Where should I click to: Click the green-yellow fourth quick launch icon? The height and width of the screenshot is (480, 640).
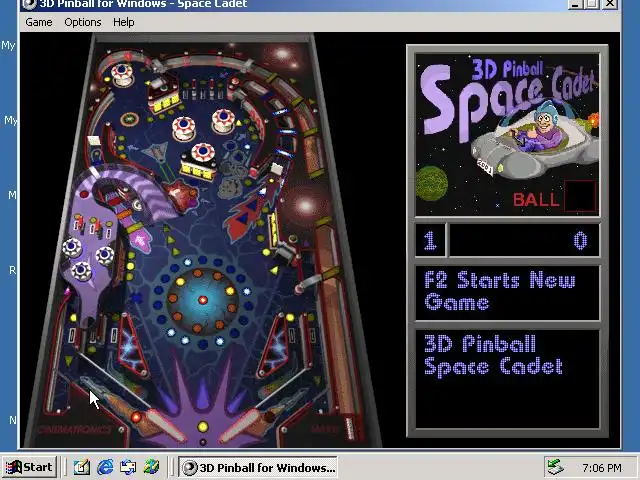[x=151, y=467]
